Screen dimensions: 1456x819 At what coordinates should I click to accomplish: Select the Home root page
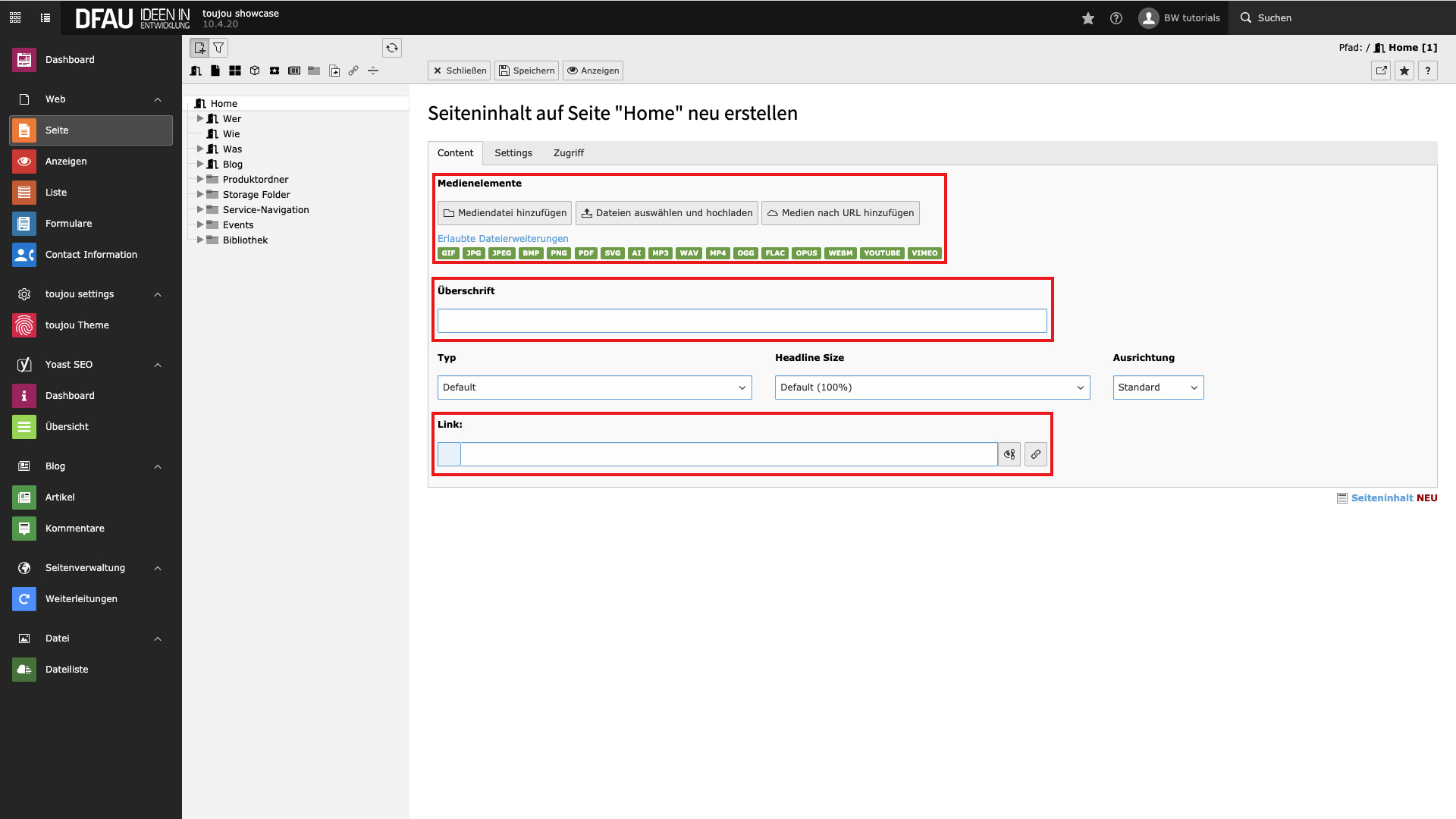(224, 104)
